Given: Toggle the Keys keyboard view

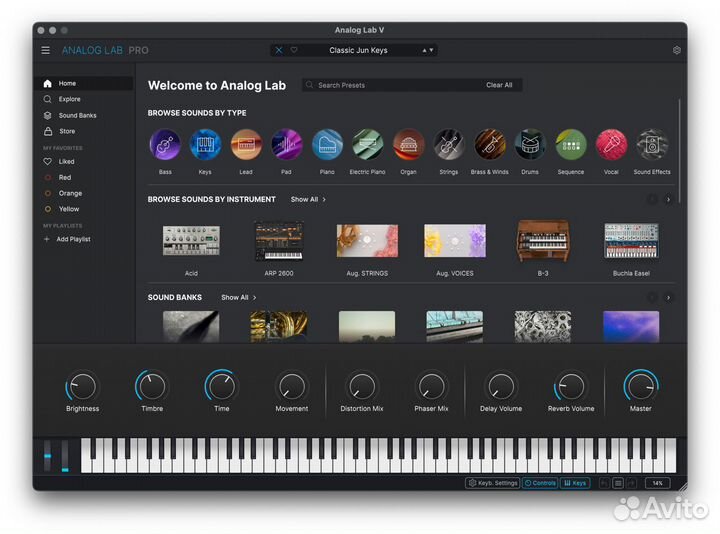Looking at the screenshot, I should [575, 483].
